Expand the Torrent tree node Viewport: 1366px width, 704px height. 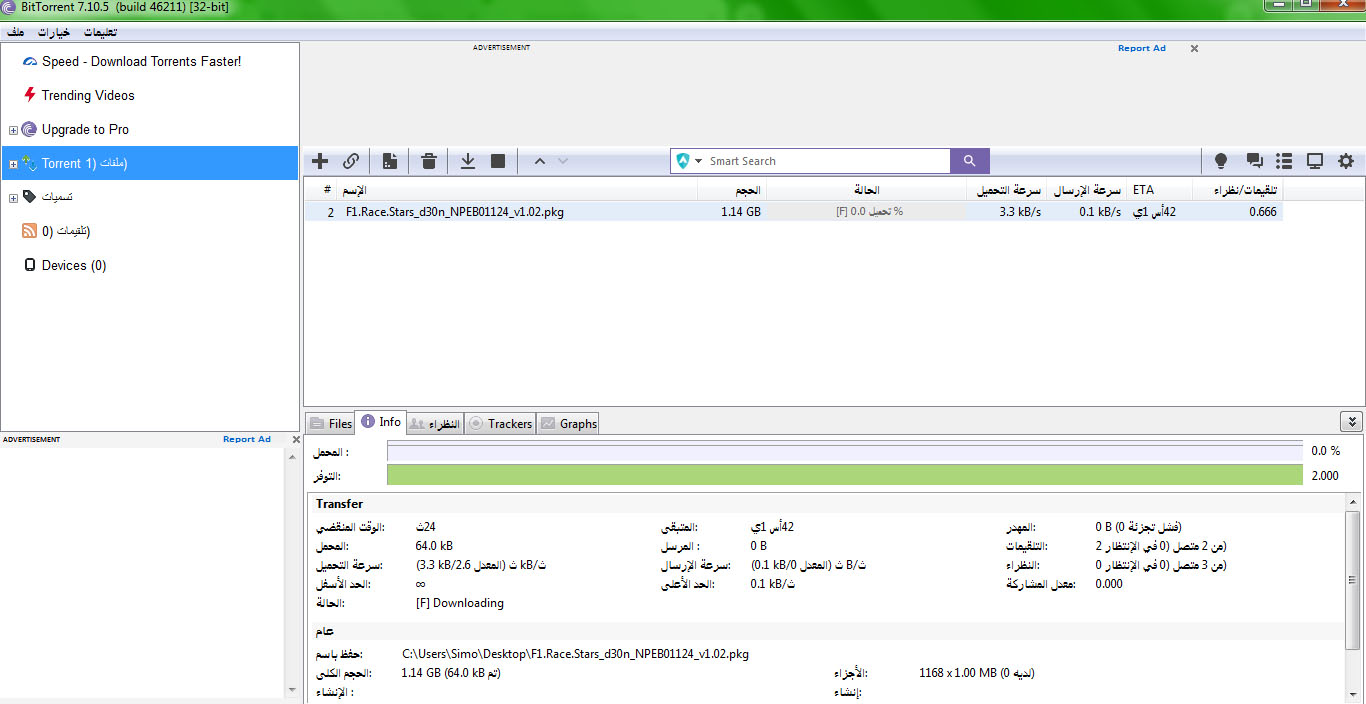[13, 164]
